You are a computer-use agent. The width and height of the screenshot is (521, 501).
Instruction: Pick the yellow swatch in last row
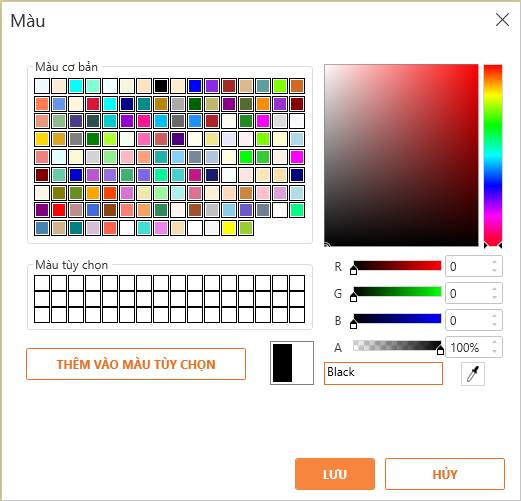pyautogui.click(x=229, y=228)
